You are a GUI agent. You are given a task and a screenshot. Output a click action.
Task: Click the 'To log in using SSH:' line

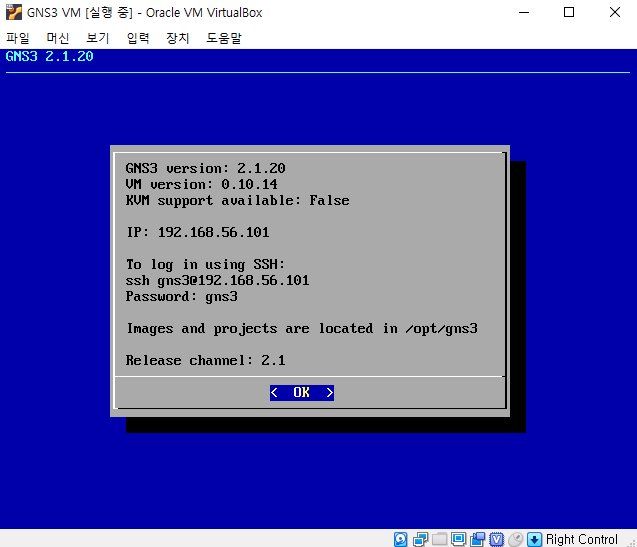206,265
